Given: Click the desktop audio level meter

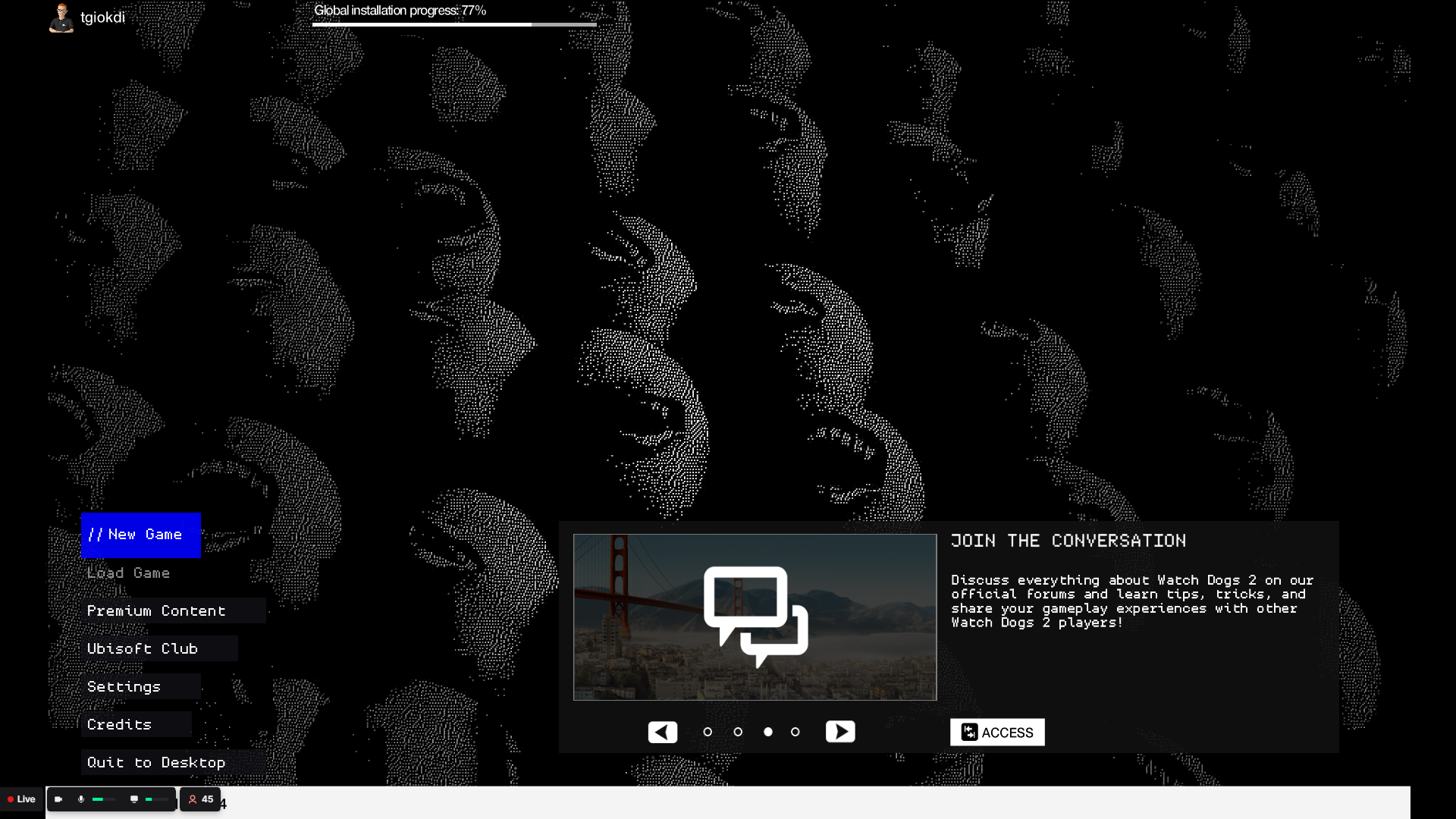Looking at the screenshot, I should pos(157,799).
